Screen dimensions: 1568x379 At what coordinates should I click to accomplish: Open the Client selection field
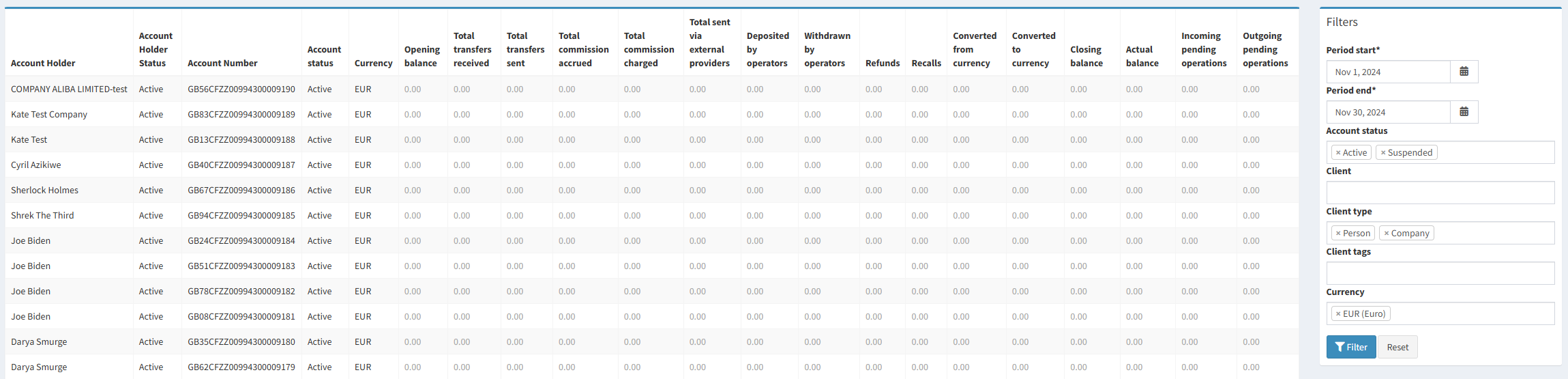pyautogui.click(x=1440, y=193)
